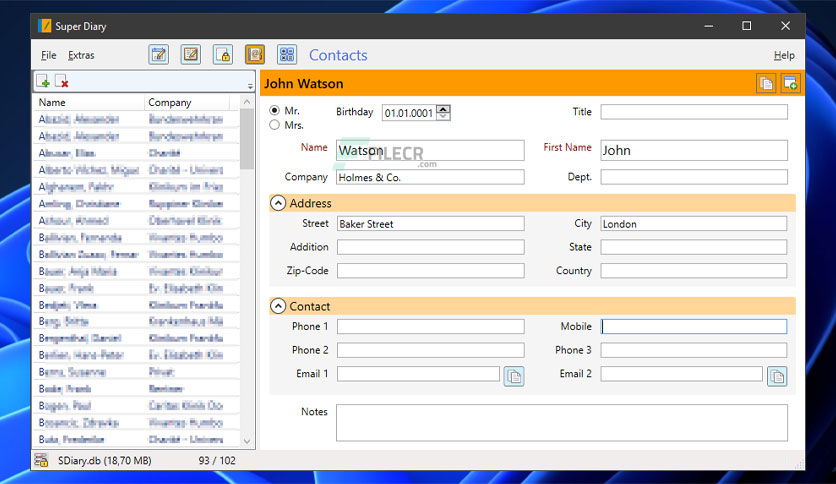This screenshot has width=836, height=484.
Task: Open the File menu
Action: [49, 55]
